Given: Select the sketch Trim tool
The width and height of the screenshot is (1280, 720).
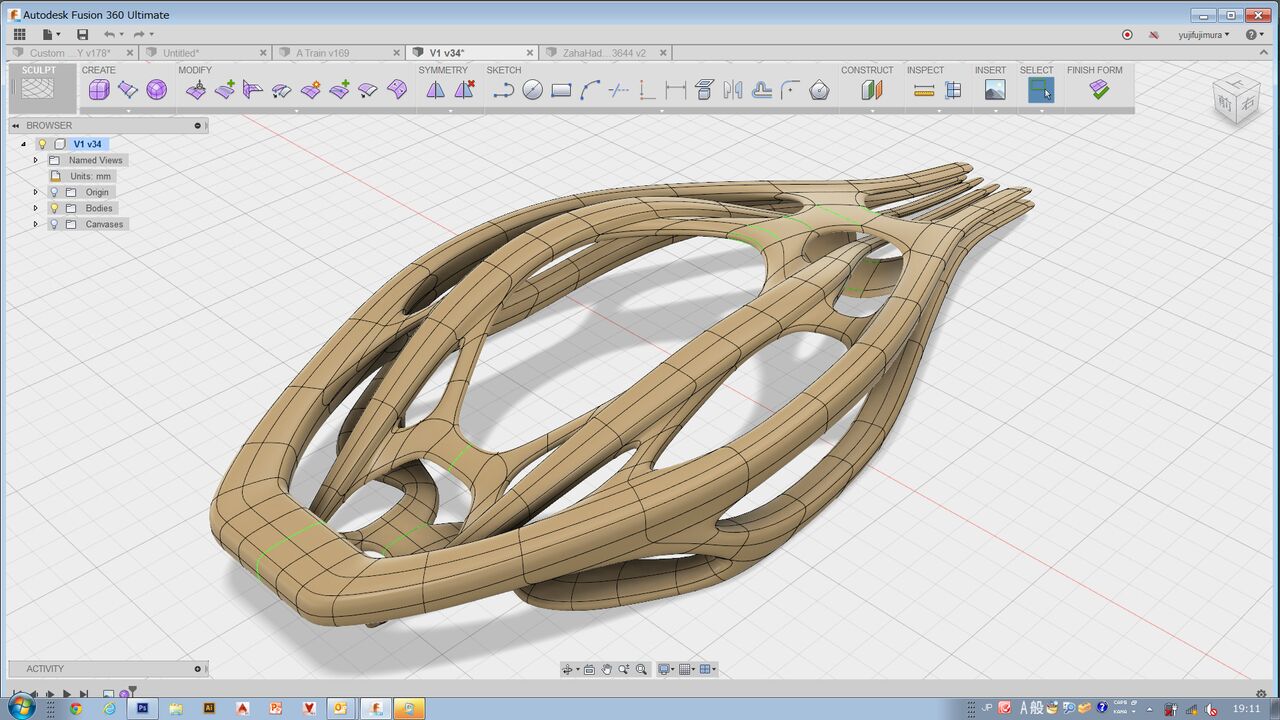Looking at the screenshot, I should click(619, 90).
